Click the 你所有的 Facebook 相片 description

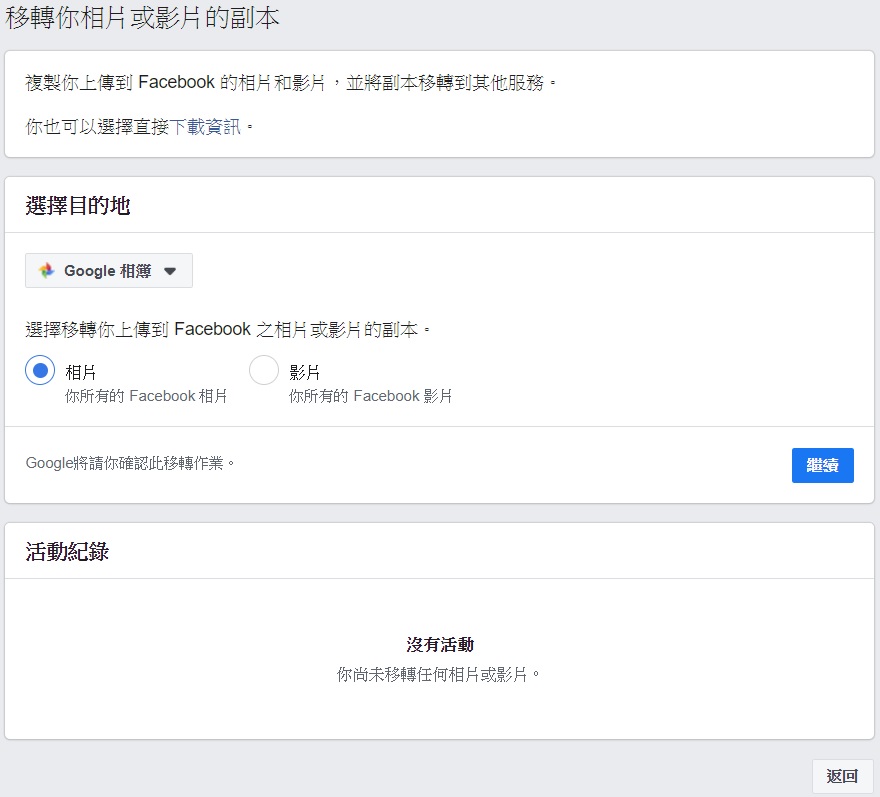pyautogui.click(x=146, y=396)
